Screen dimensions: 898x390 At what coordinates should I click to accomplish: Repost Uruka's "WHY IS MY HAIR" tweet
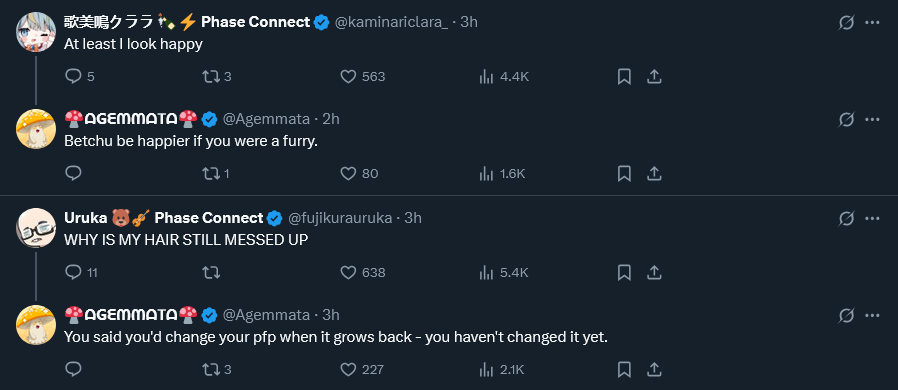211,272
